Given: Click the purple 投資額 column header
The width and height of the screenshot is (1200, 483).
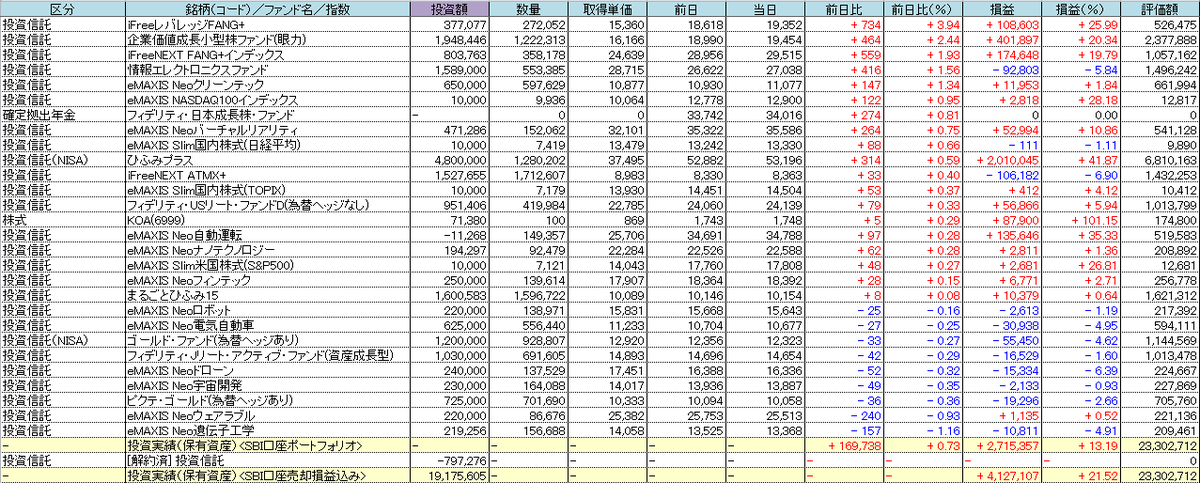Looking at the screenshot, I should (451, 7).
